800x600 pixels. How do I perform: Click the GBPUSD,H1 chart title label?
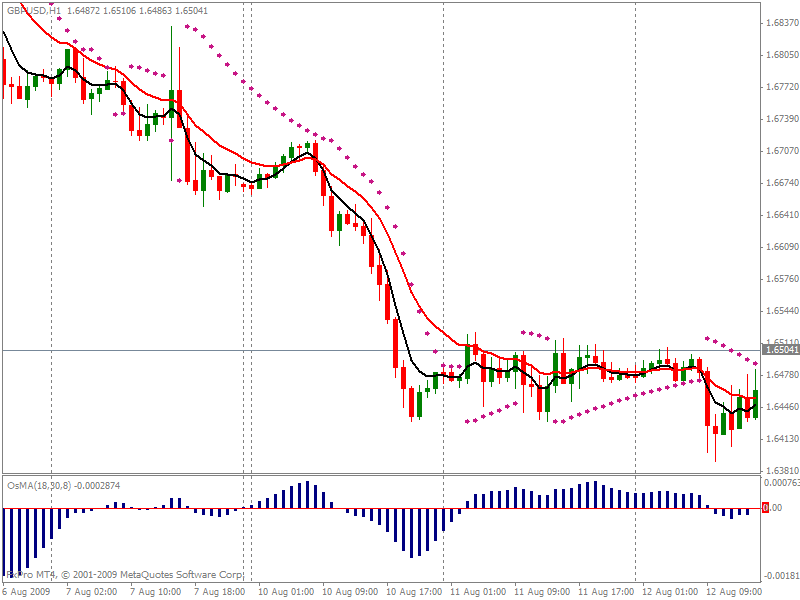click(27, 8)
